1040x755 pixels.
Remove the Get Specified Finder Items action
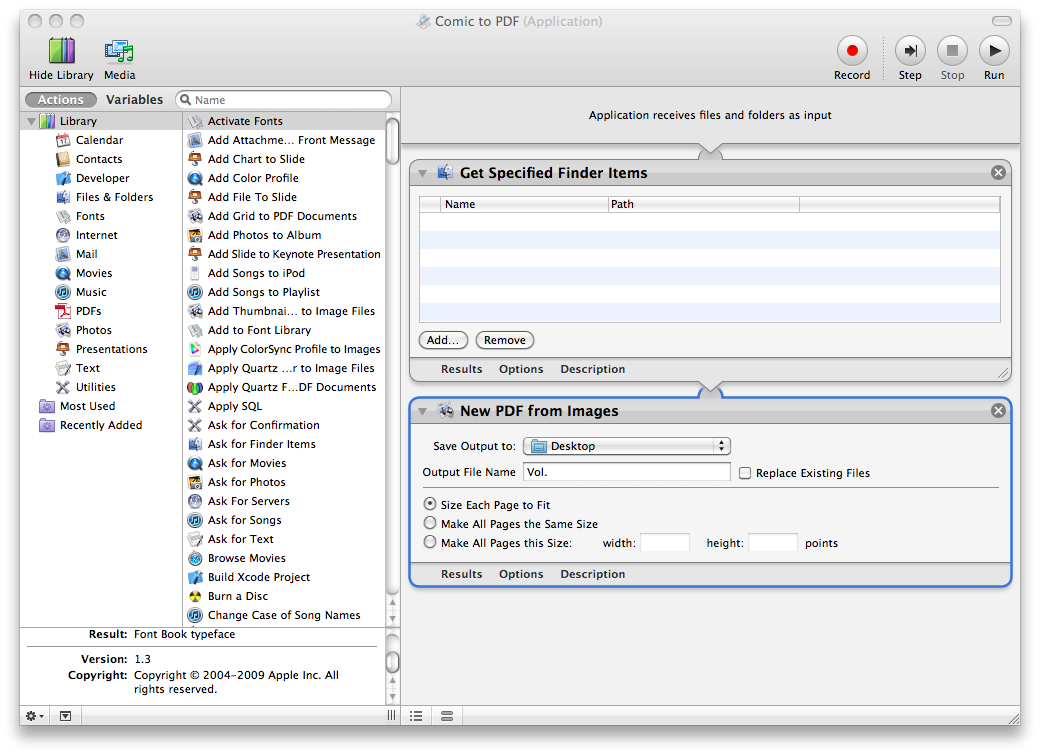point(998,172)
